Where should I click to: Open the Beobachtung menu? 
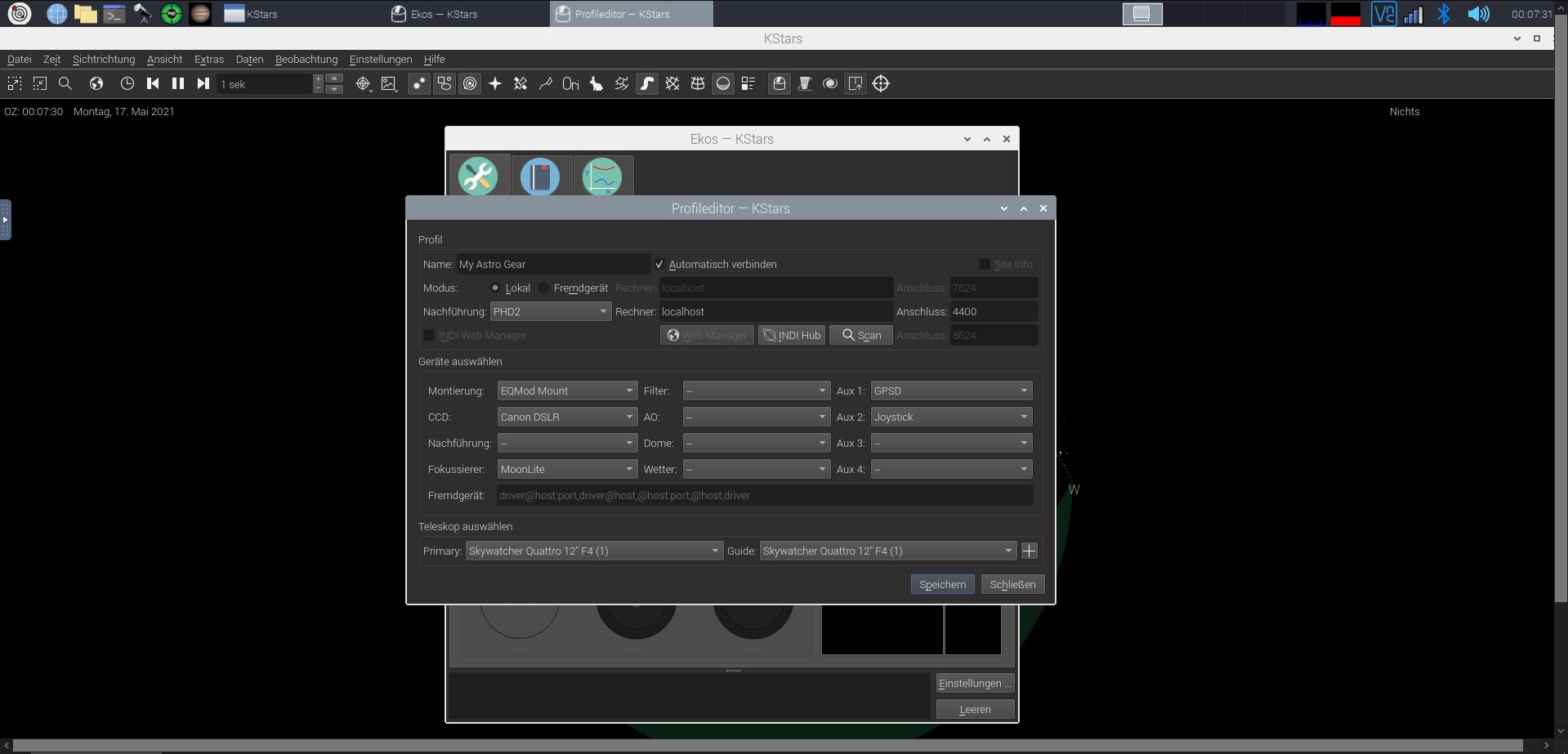click(306, 59)
